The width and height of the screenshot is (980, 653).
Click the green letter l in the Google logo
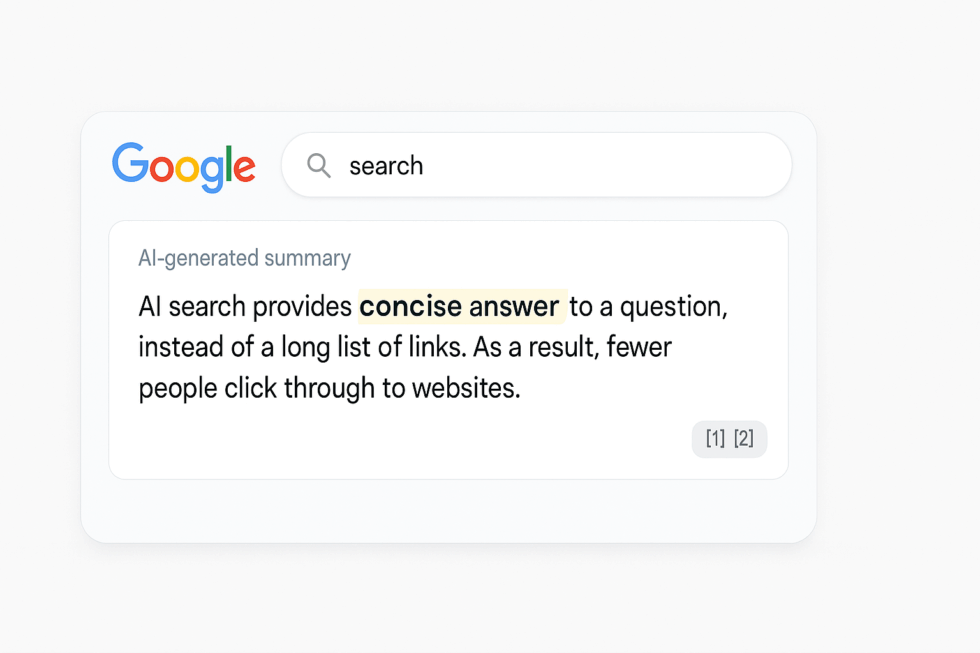[x=228, y=163]
